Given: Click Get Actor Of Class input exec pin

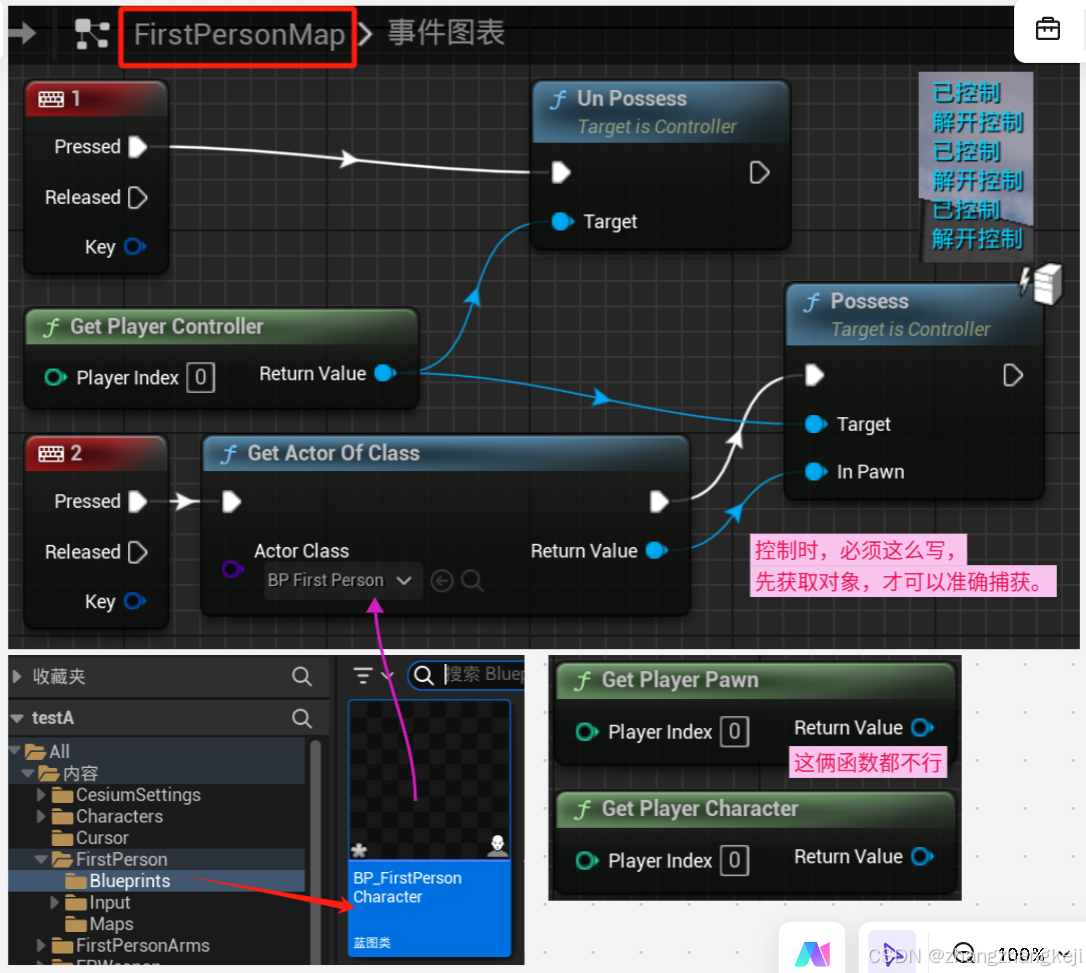Looking at the screenshot, I should click(x=231, y=501).
